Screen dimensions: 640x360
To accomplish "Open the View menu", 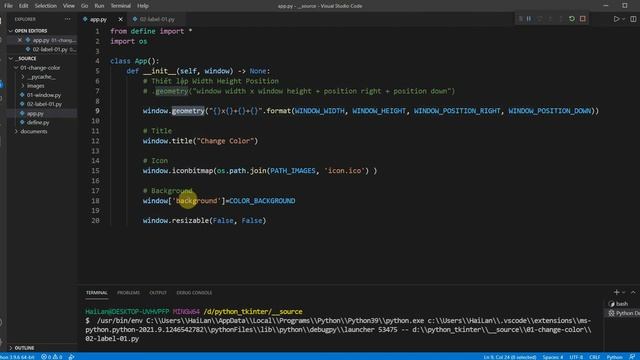I will tap(69, 6).
